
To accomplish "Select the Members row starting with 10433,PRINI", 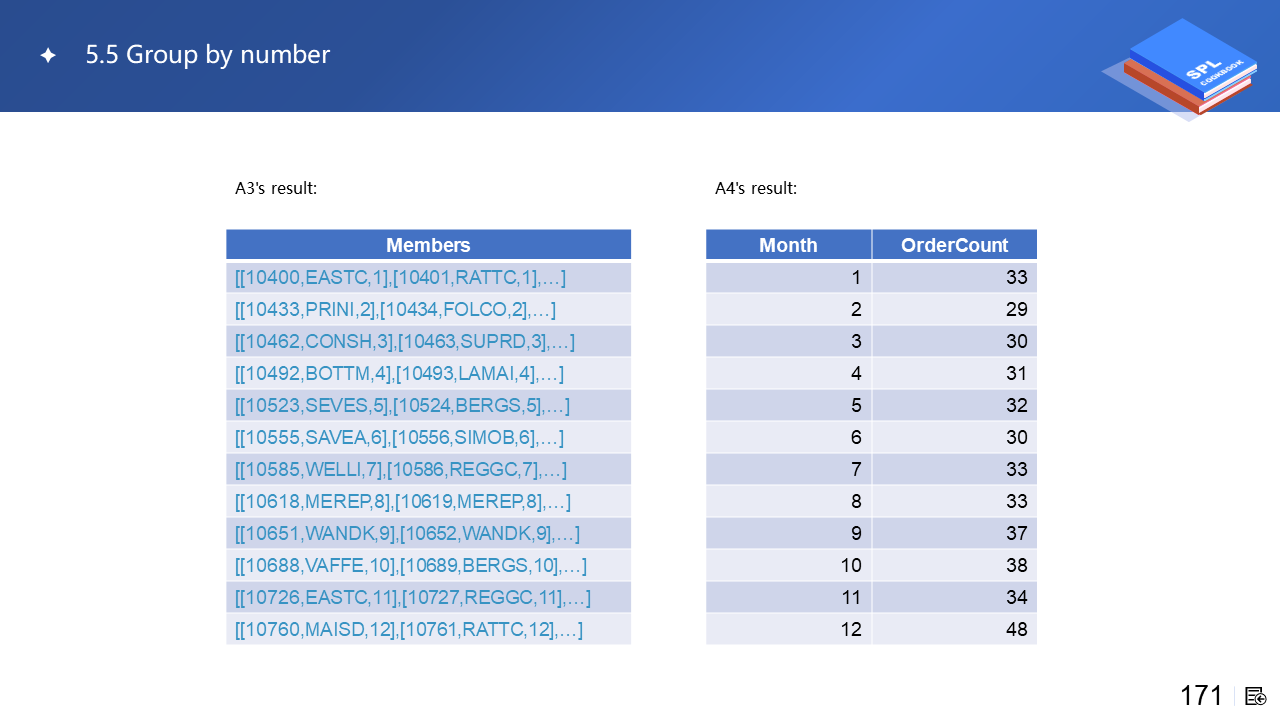I will pyautogui.click(x=395, y=309).
